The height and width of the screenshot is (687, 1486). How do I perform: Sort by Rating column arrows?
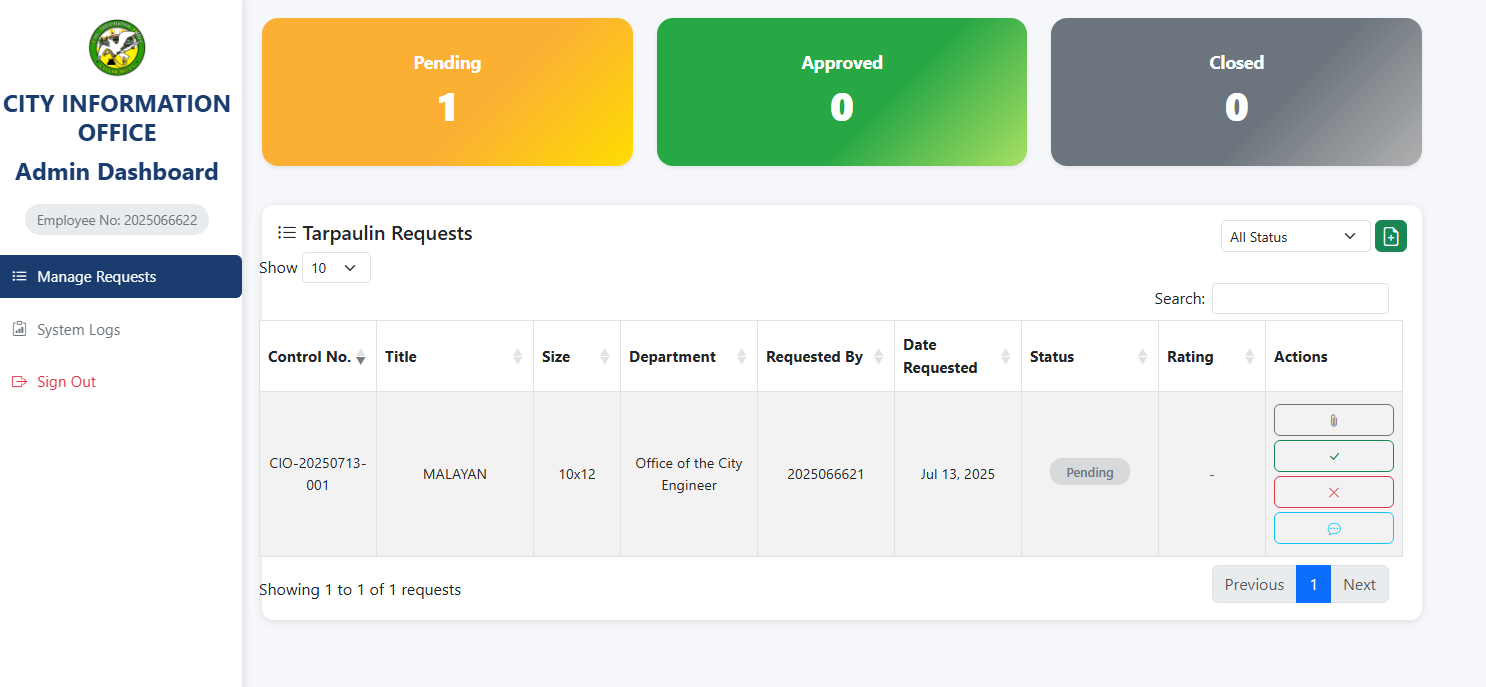[1249, 356]
